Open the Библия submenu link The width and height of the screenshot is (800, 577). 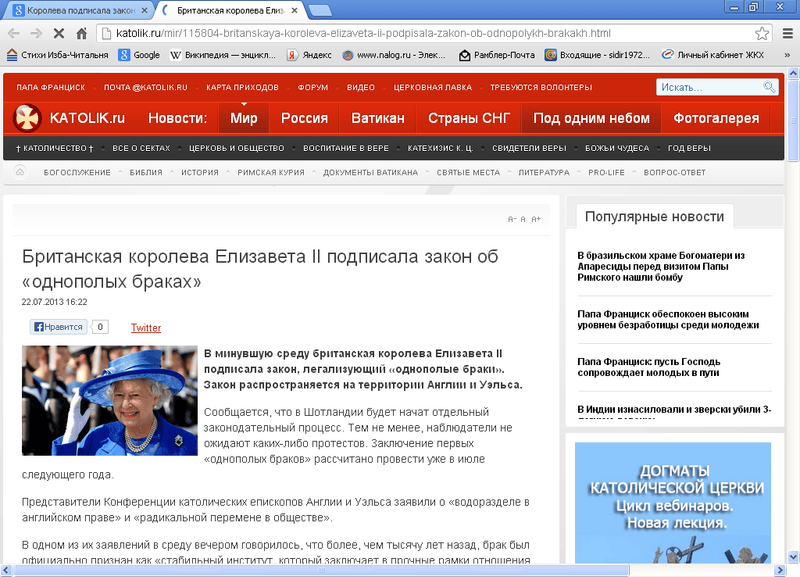pos(146,172)
